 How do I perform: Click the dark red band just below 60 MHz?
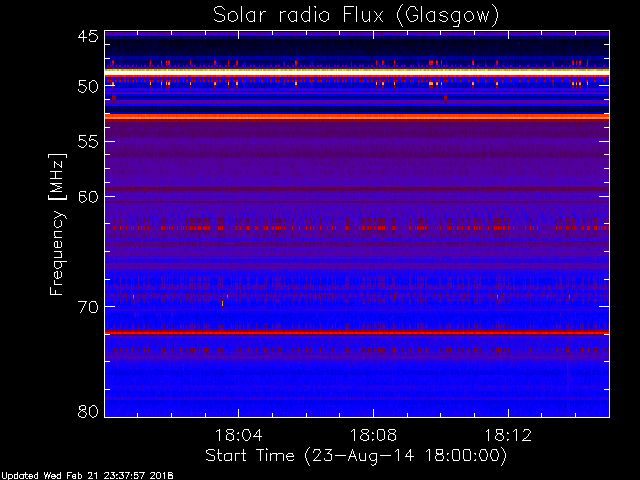pos(356,189)
